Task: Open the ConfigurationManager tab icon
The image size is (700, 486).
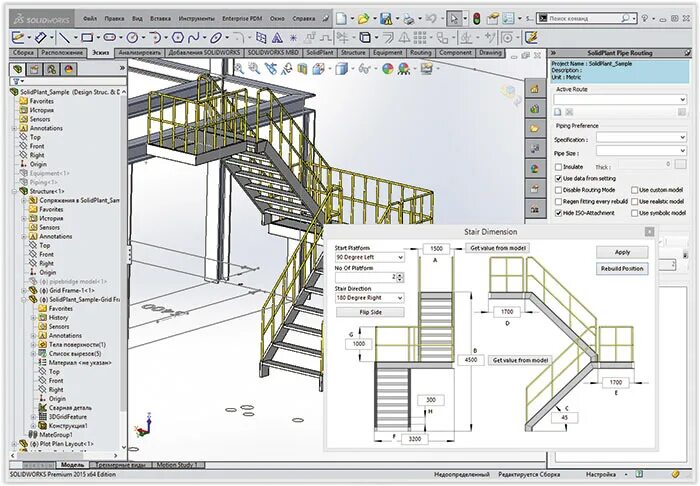Action: tap(52, 69)
